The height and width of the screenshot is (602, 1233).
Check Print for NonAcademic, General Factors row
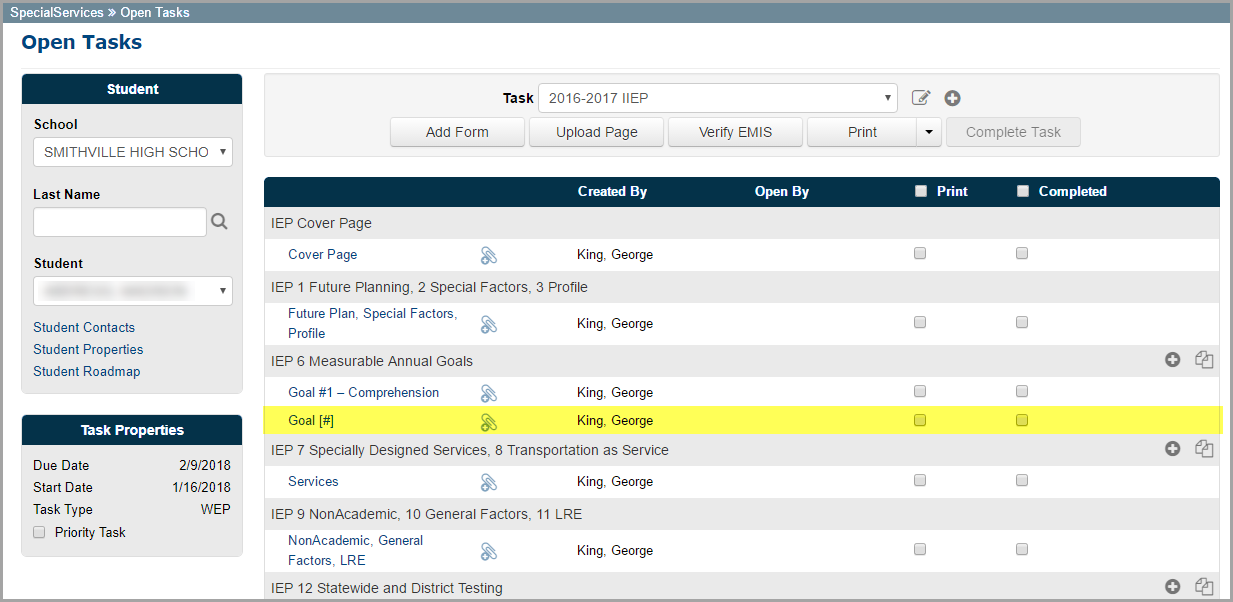920,549
